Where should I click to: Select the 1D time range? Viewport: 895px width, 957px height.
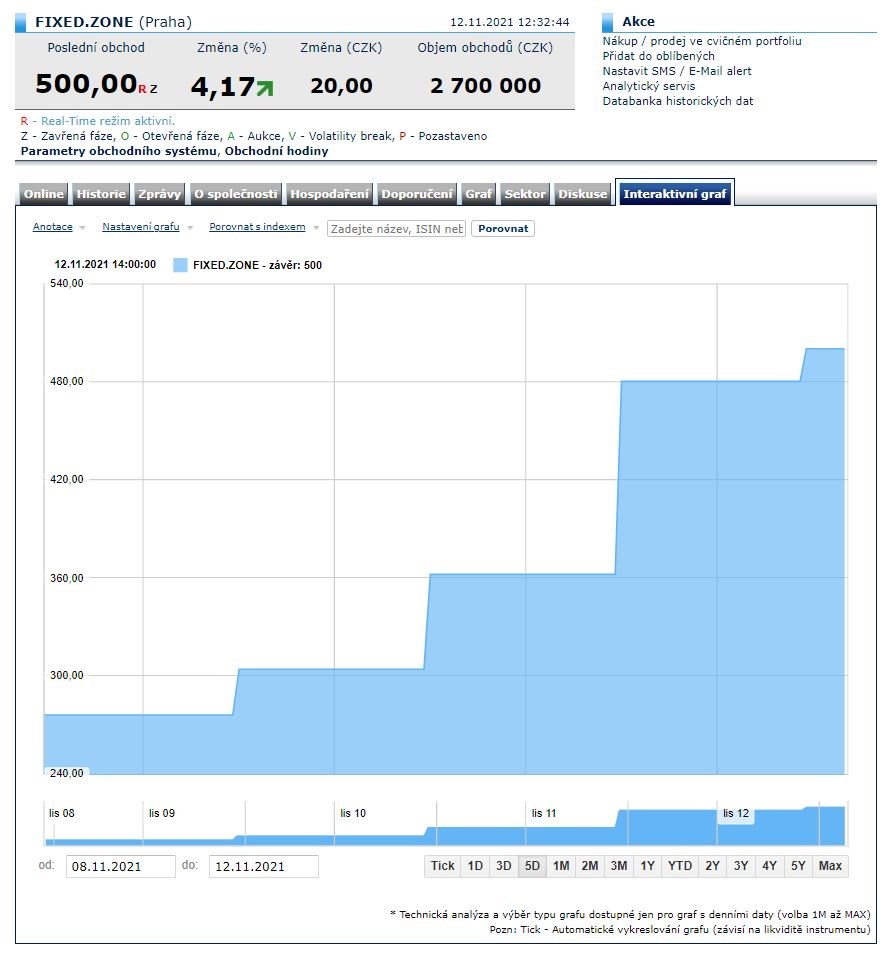tap(475, 866)
